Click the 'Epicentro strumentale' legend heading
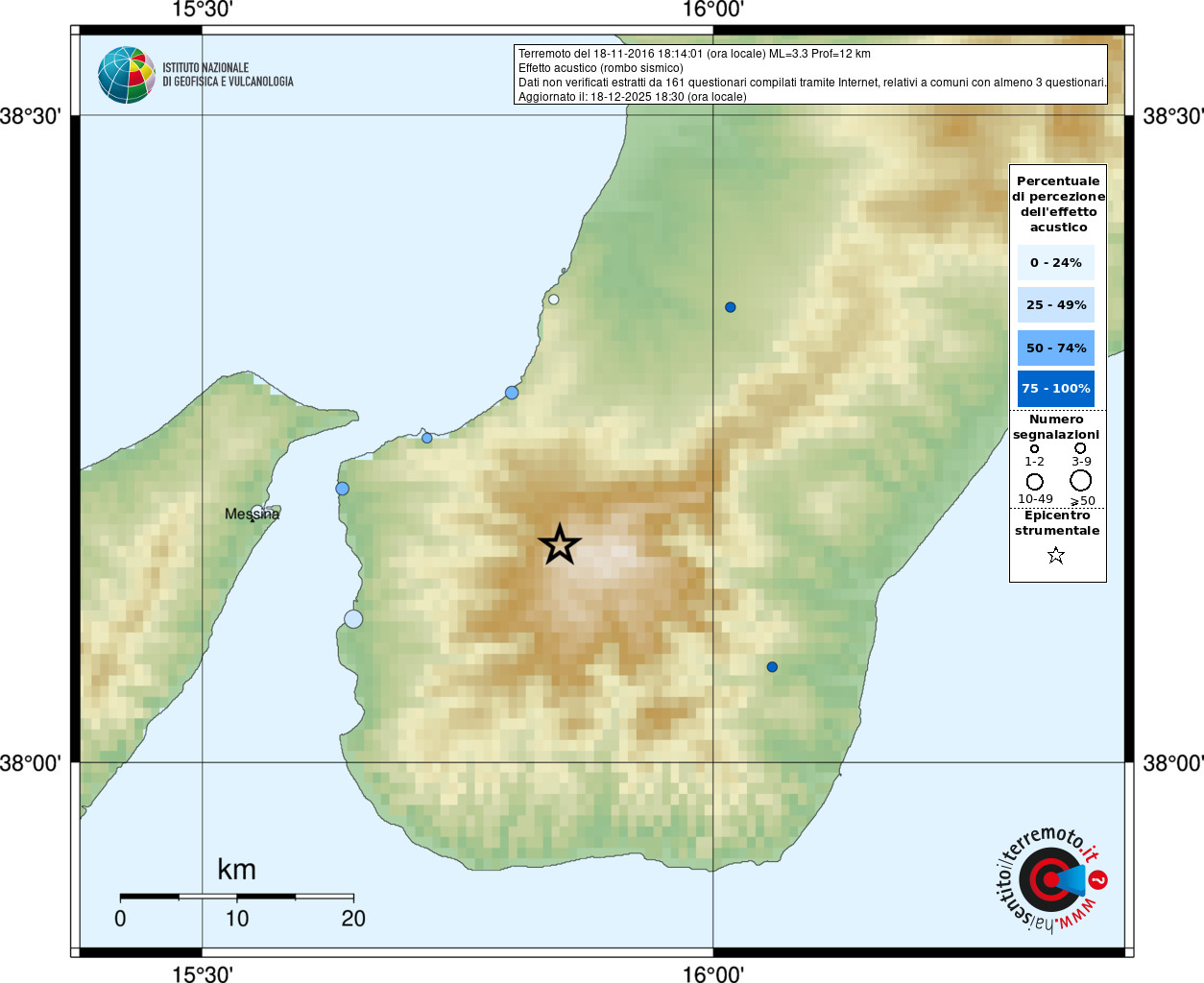This screenshot has width=1204, height=983. [x=1057, y=523]
